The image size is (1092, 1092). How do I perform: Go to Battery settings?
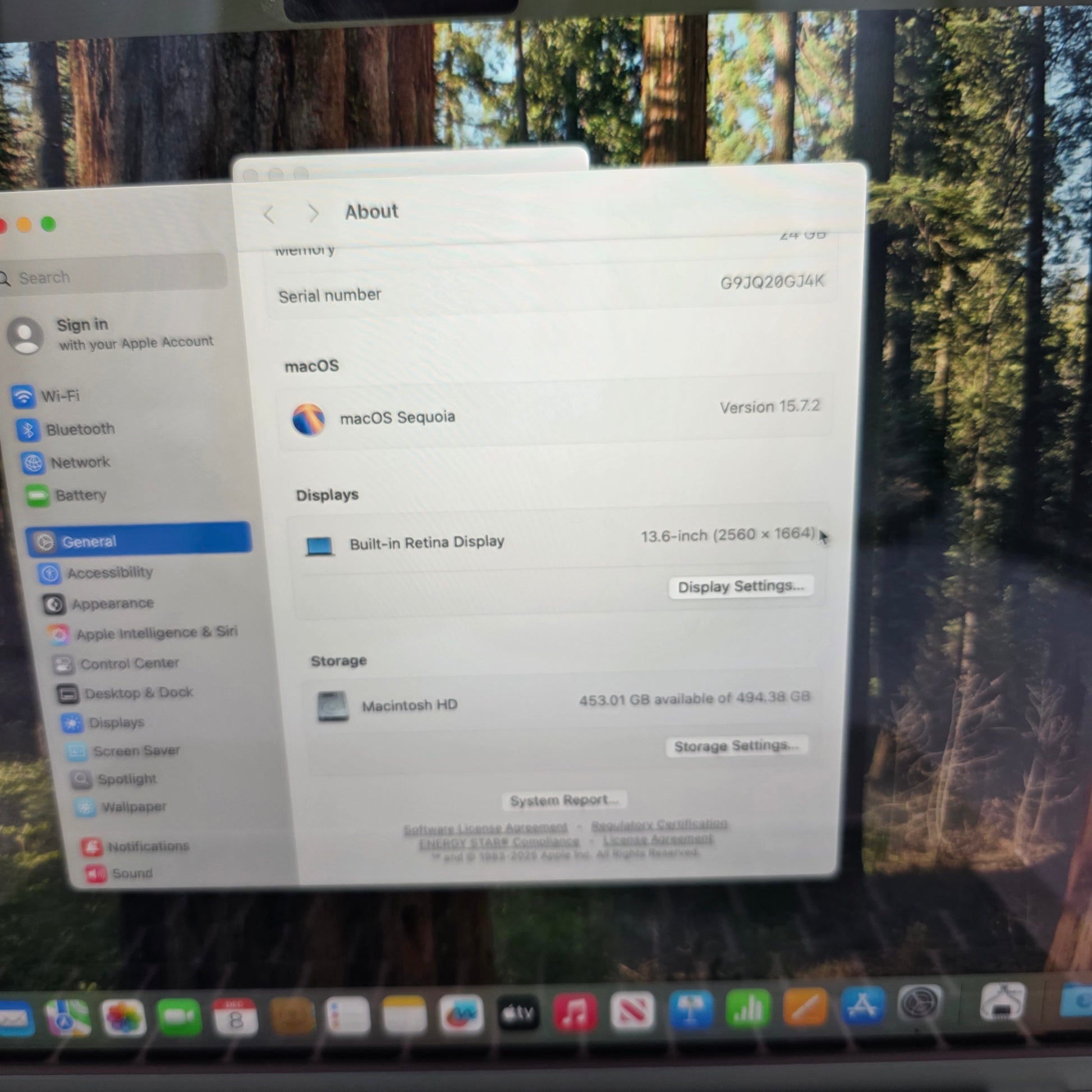coord(80,495)
